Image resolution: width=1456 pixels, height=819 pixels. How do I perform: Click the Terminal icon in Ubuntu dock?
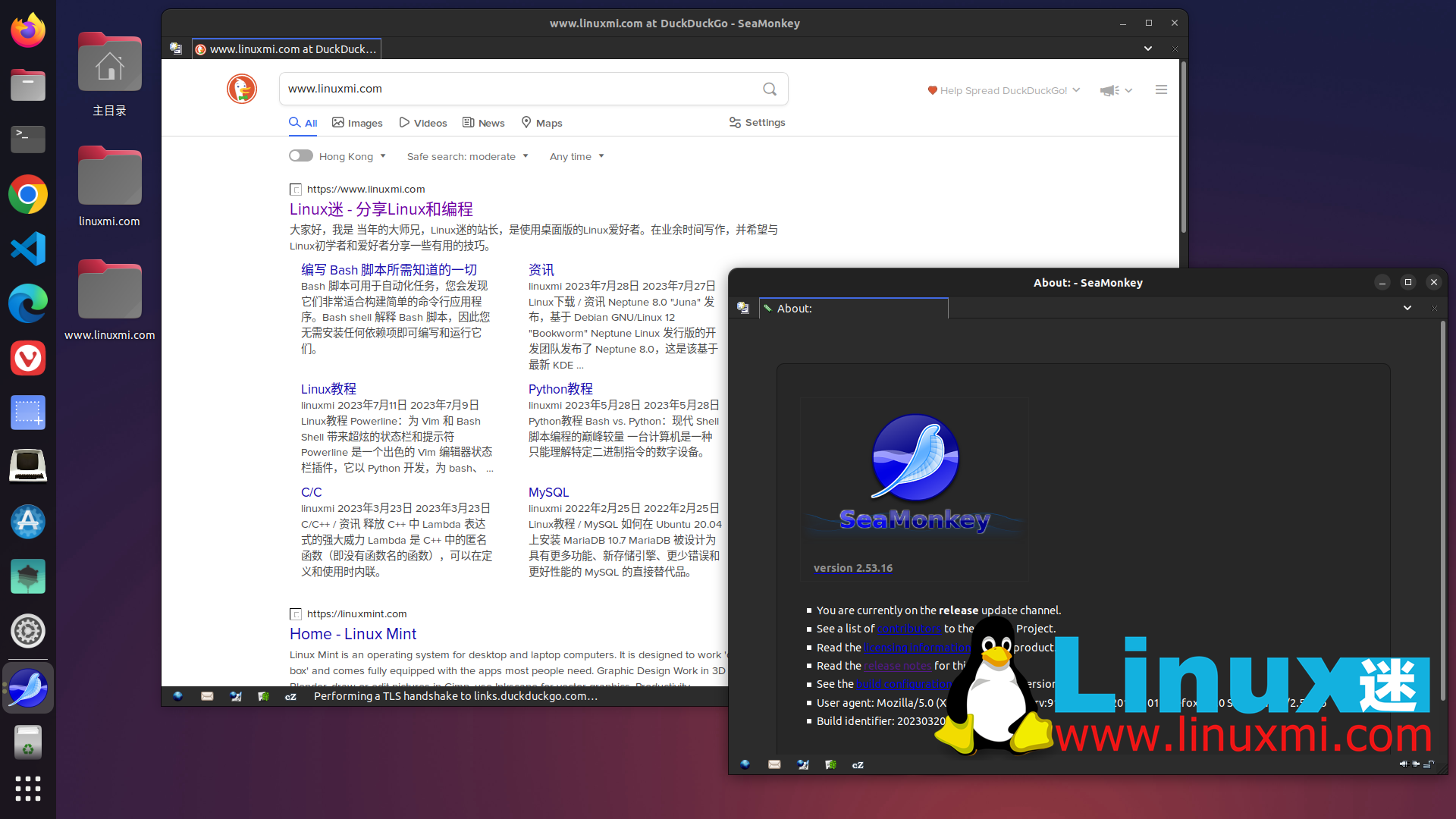[x=28, y=139]
